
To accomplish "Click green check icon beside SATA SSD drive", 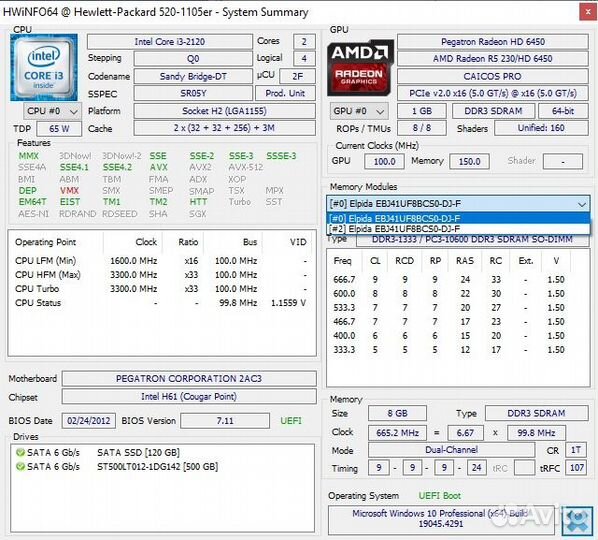I will click(x=20, y=453).
